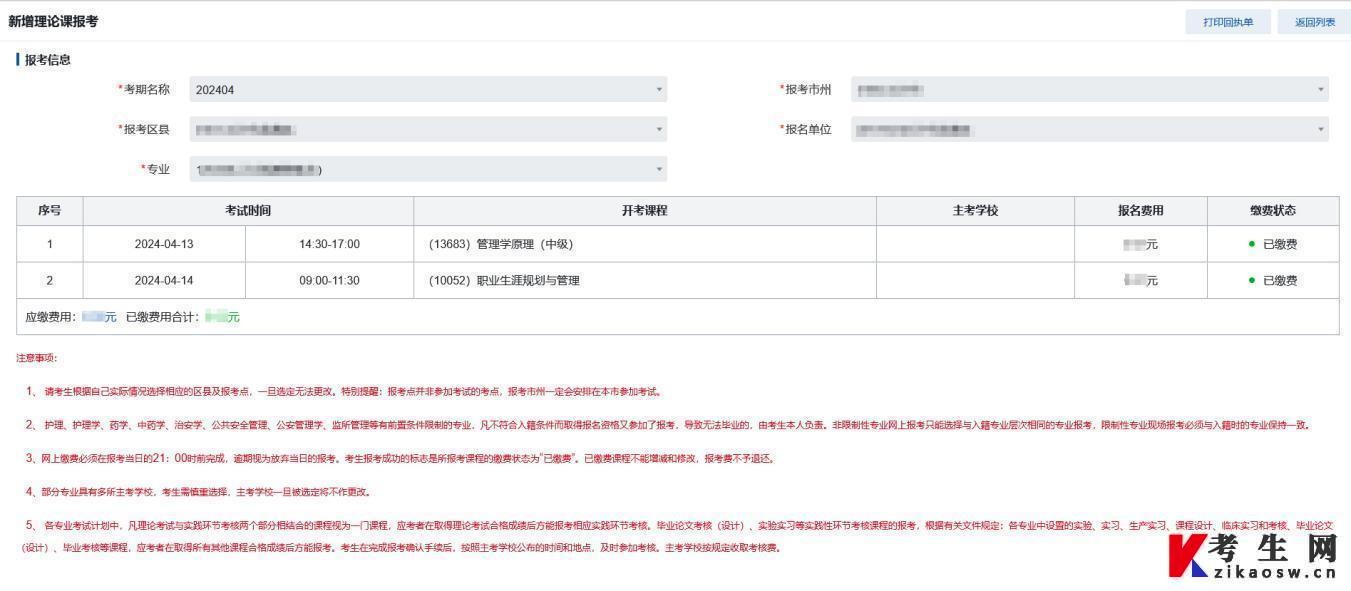This screenshot has width=1351, height=591.
Task: Click course (13683) 管理学原理（中级）
Action: point(501,244)
